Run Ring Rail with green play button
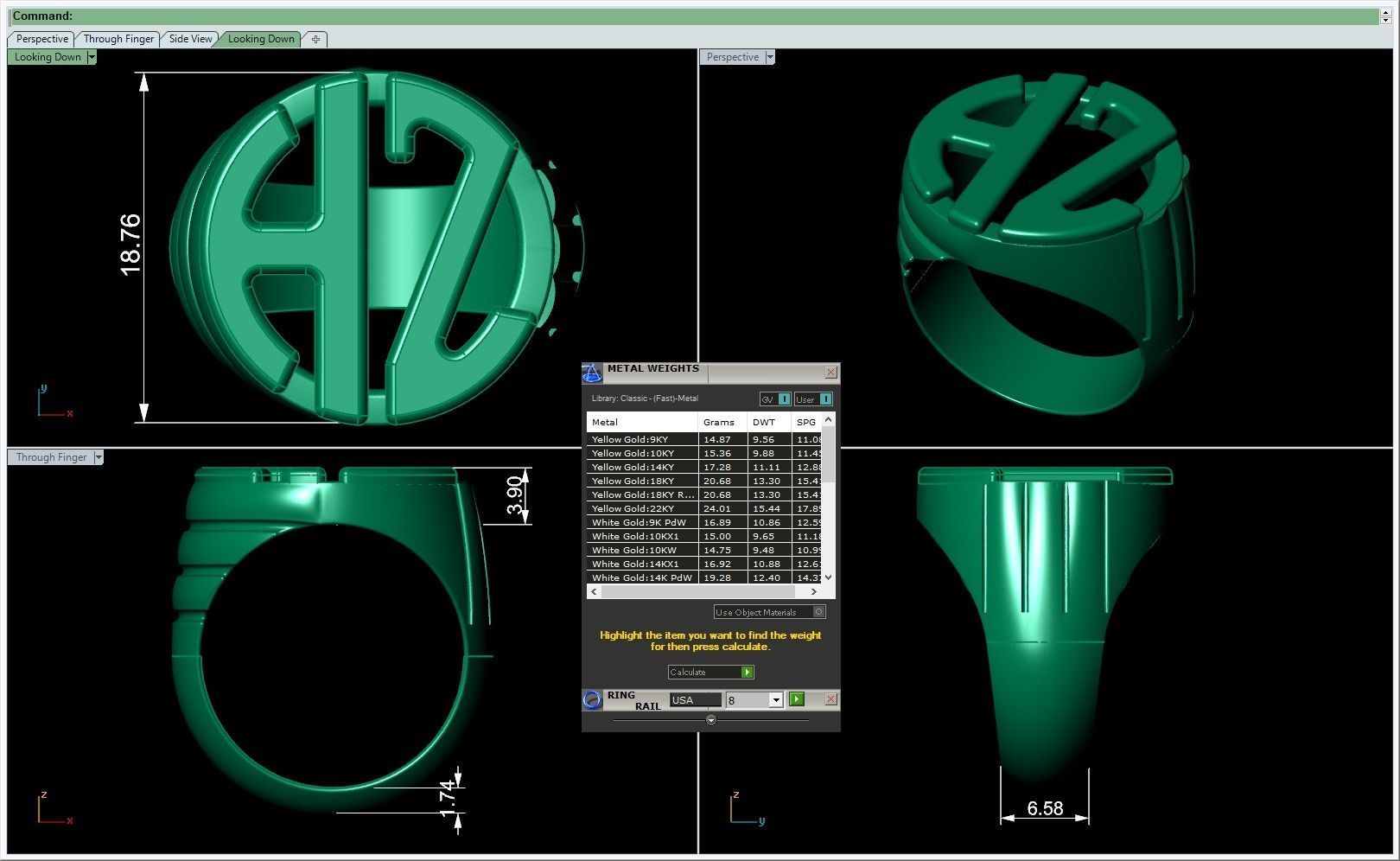The width and height of the screenshot is (1400, 861). (x=797, y=699)
